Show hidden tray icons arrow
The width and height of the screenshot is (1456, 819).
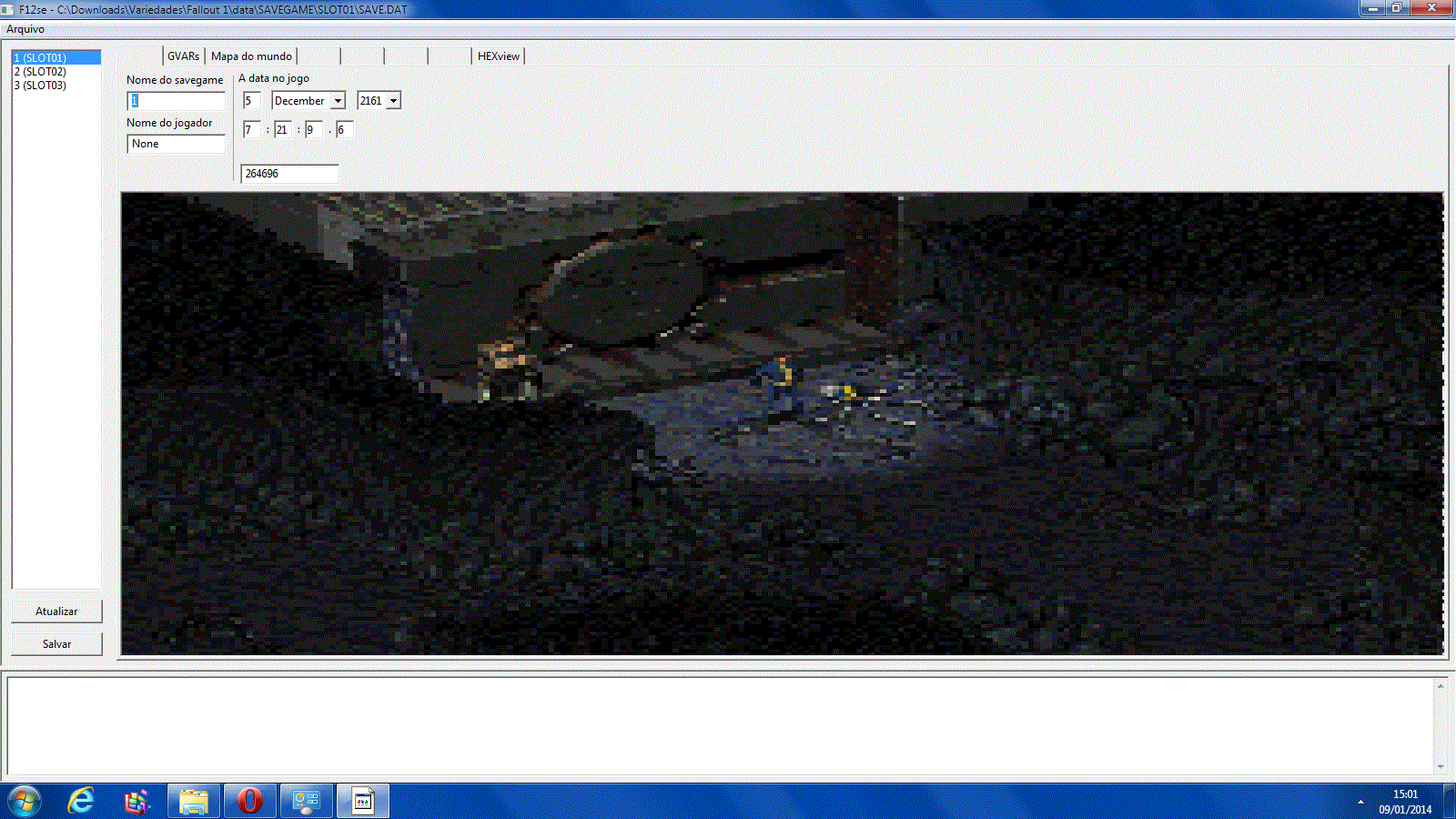(1360, 802)
